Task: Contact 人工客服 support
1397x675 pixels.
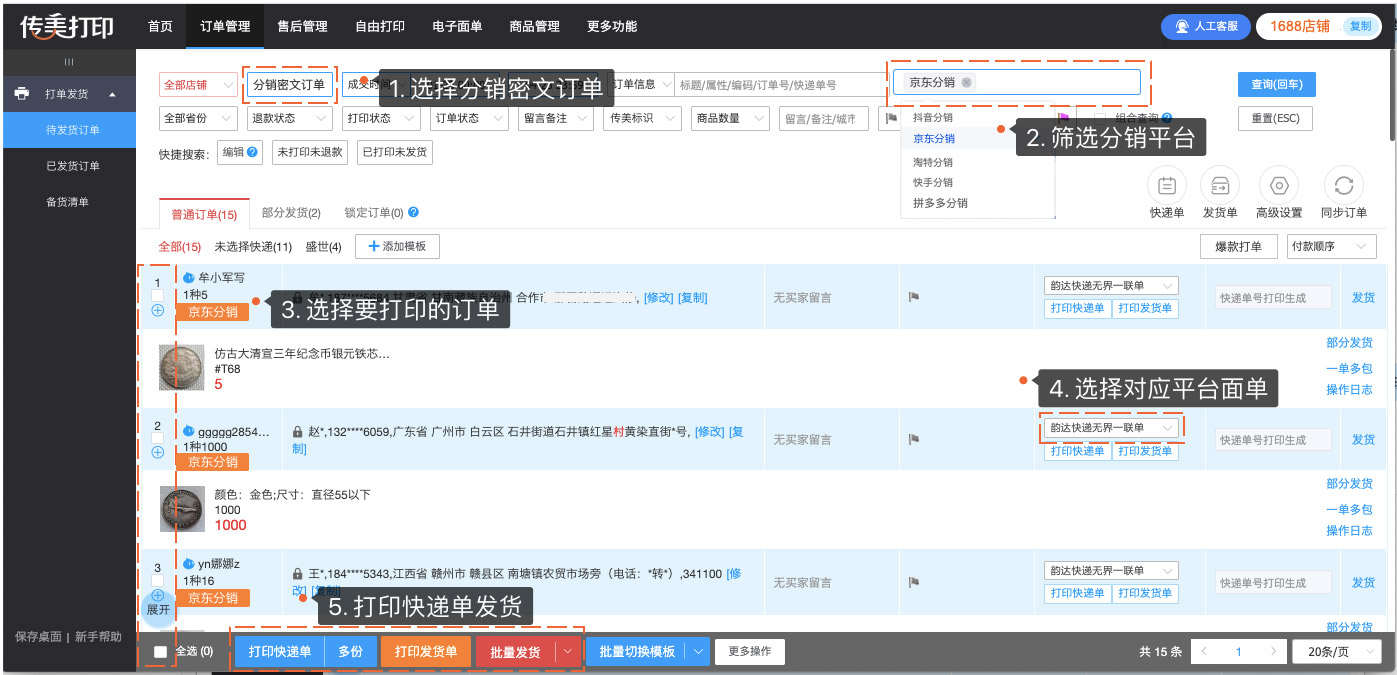Action: click(x=1205, y=26)
